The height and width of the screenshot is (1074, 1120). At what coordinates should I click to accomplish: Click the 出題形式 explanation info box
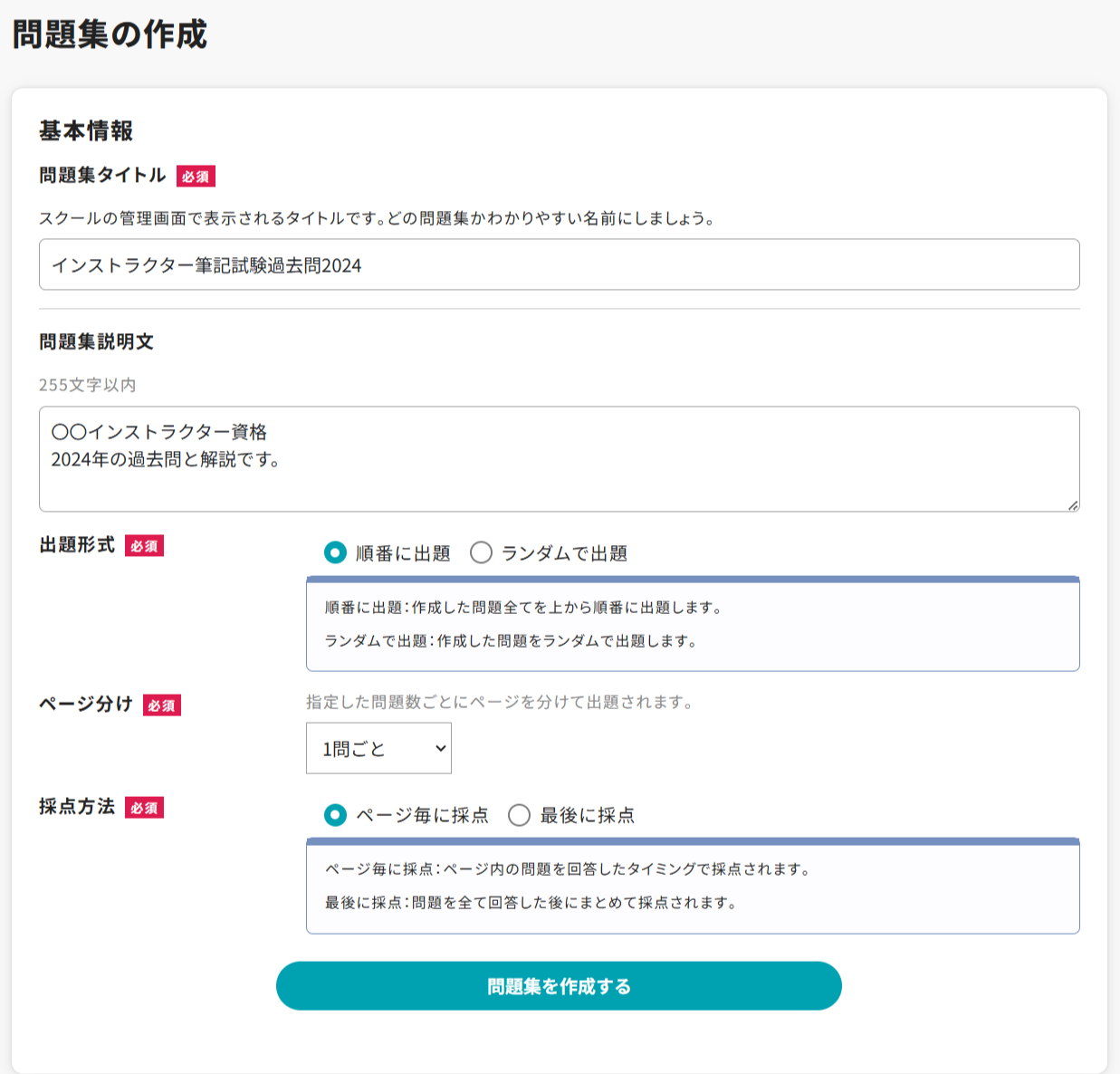(x=693, y=625)
